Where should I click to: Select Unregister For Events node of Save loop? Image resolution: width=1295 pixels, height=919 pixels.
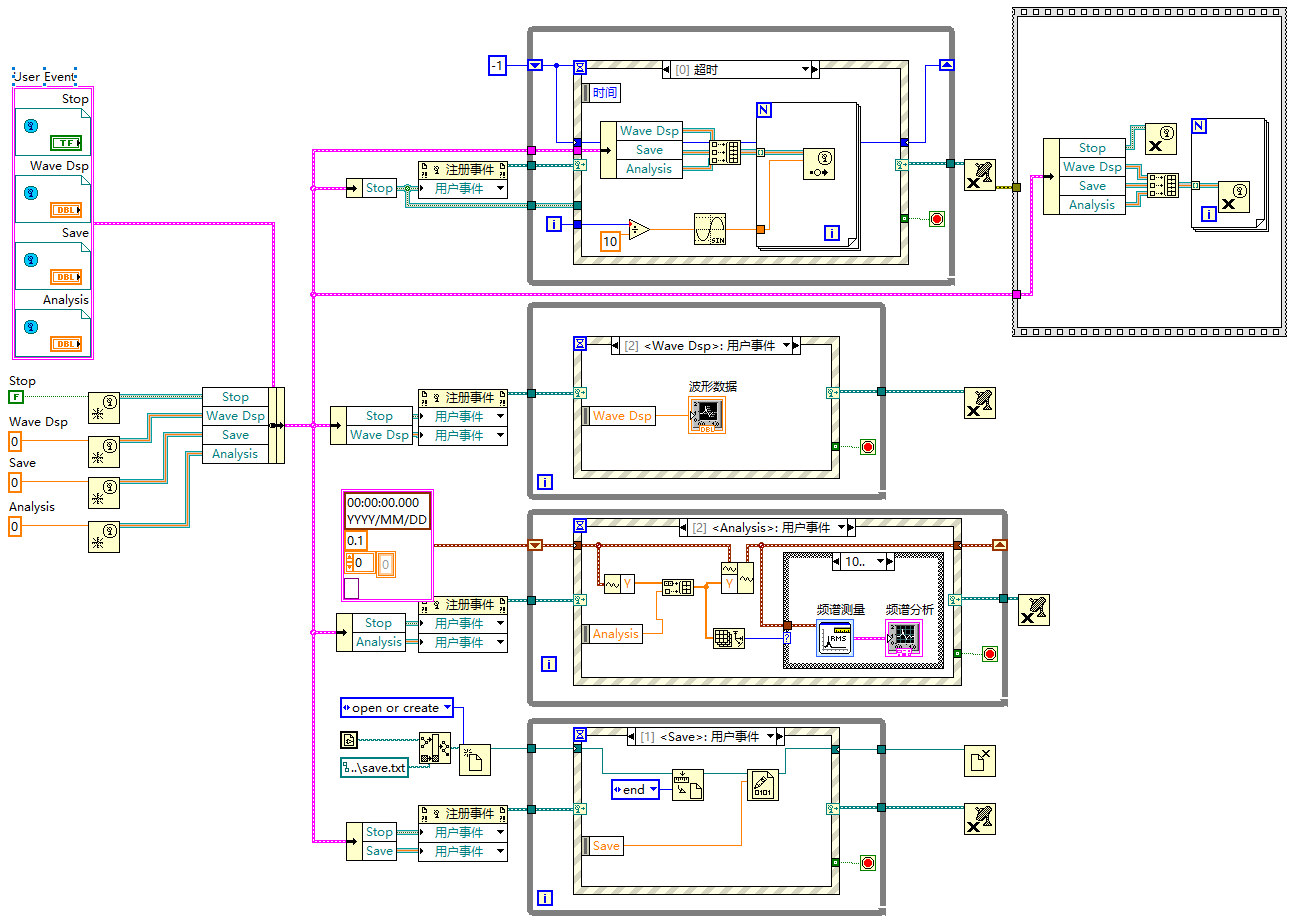point(980,818)
